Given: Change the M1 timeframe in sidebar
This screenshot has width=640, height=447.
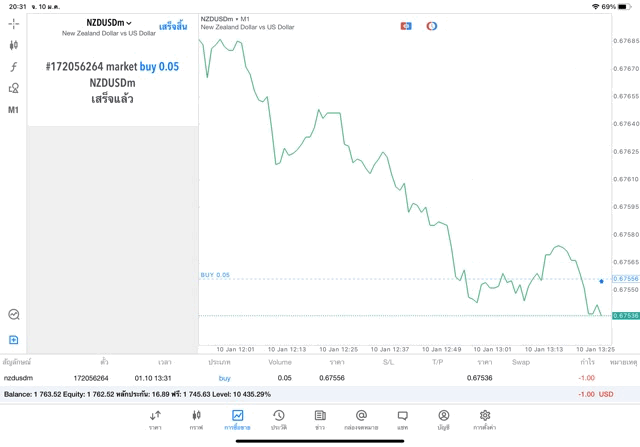Looking at the screenshot, I should coord(13,110).
